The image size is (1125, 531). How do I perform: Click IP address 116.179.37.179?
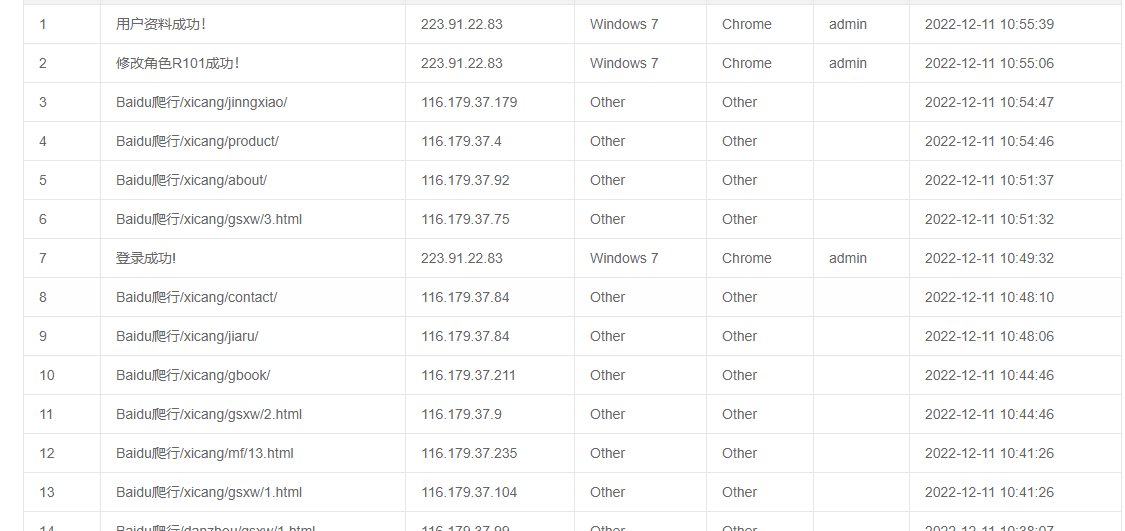[x=469, y=102]
